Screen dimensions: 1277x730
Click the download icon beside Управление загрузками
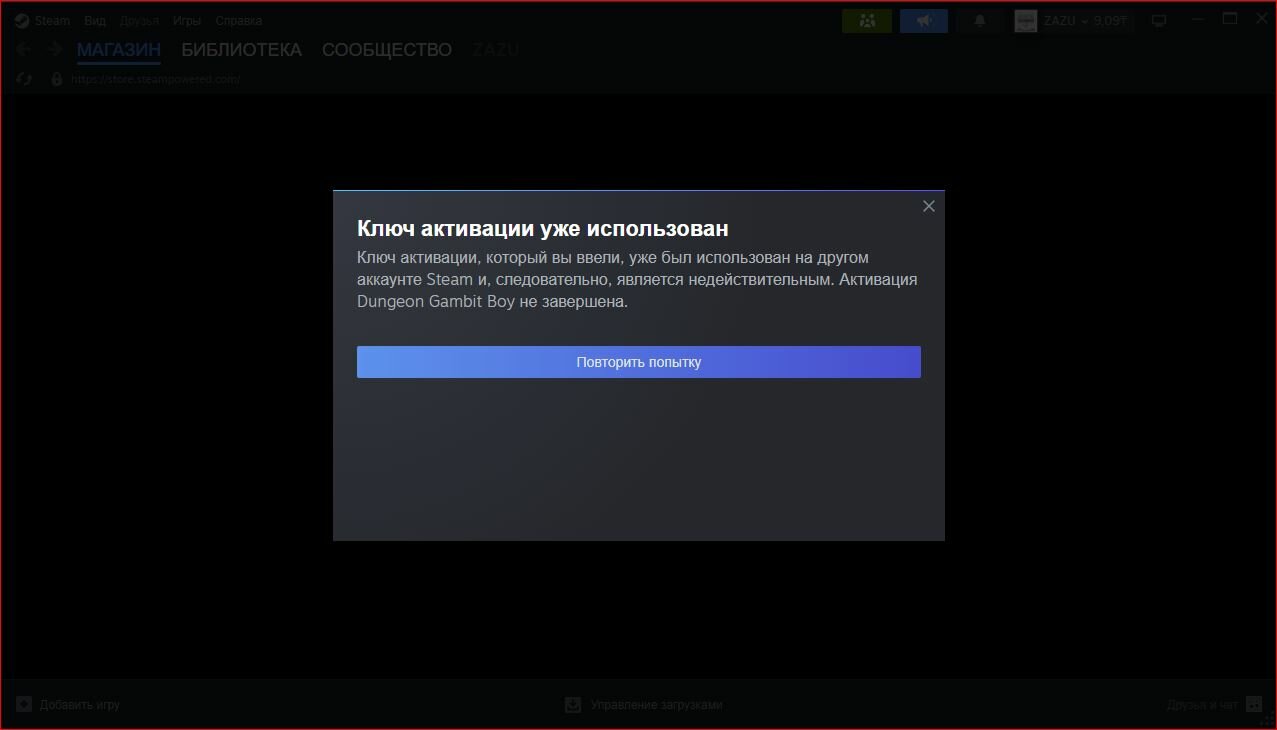[573, 705]
